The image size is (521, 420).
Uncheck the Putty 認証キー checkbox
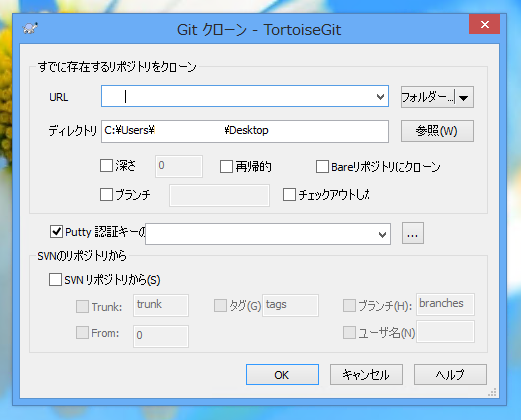56,231
